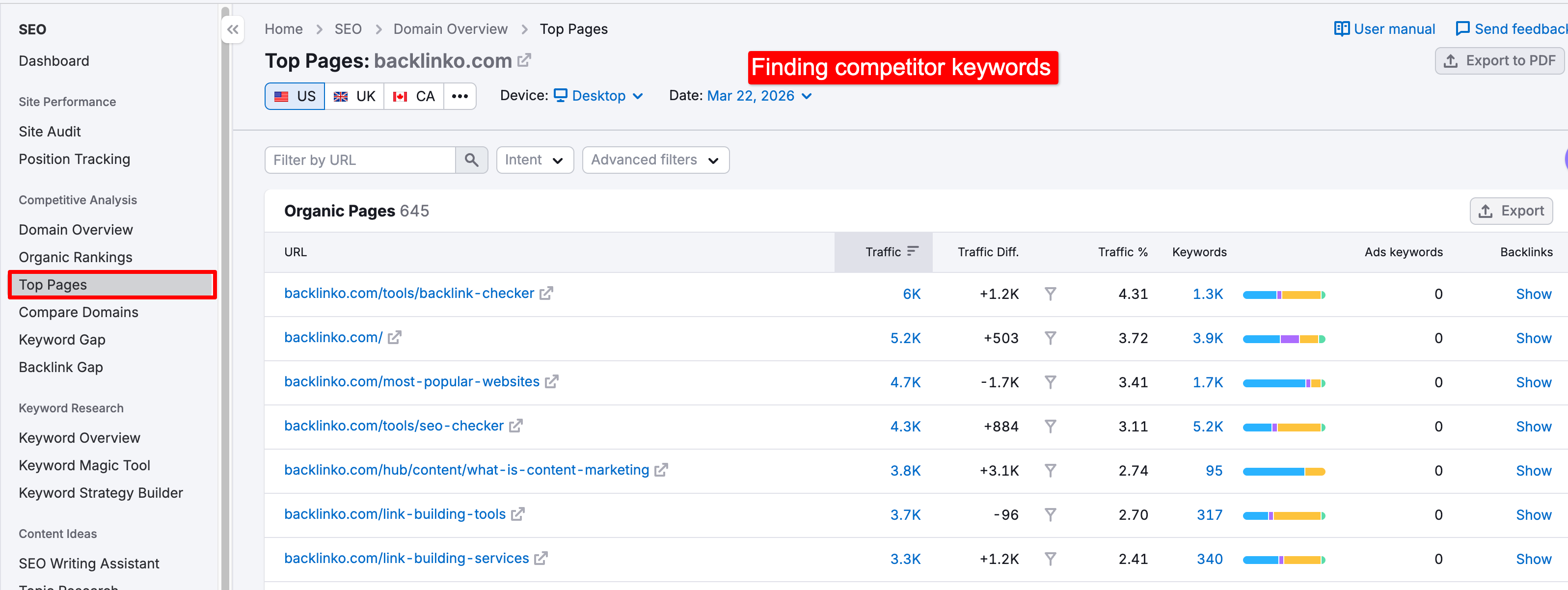Open external link icon for backlink-checker URL
This screenshot has height=590, width=1568.
click(546, 294)
